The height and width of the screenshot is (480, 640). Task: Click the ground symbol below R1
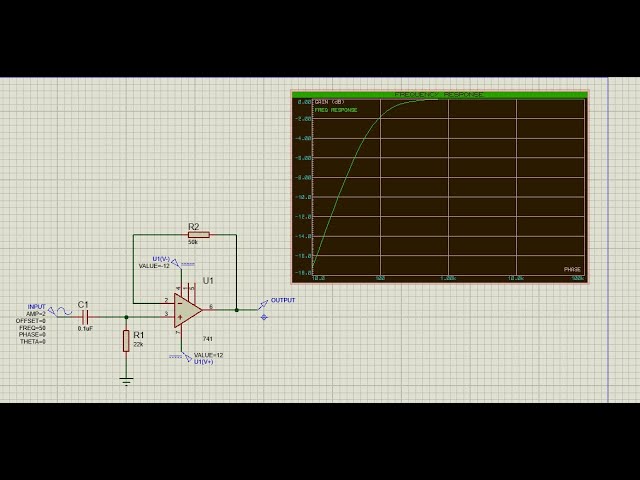click(x=127, y=381)
